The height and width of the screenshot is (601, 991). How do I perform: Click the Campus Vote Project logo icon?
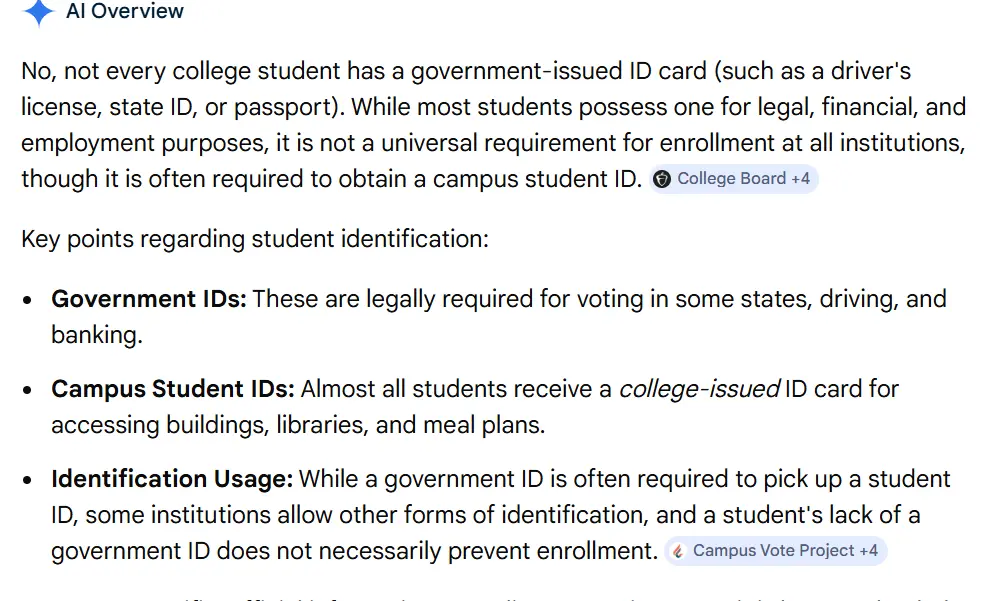pyautogui.click(x=678, y=551)
